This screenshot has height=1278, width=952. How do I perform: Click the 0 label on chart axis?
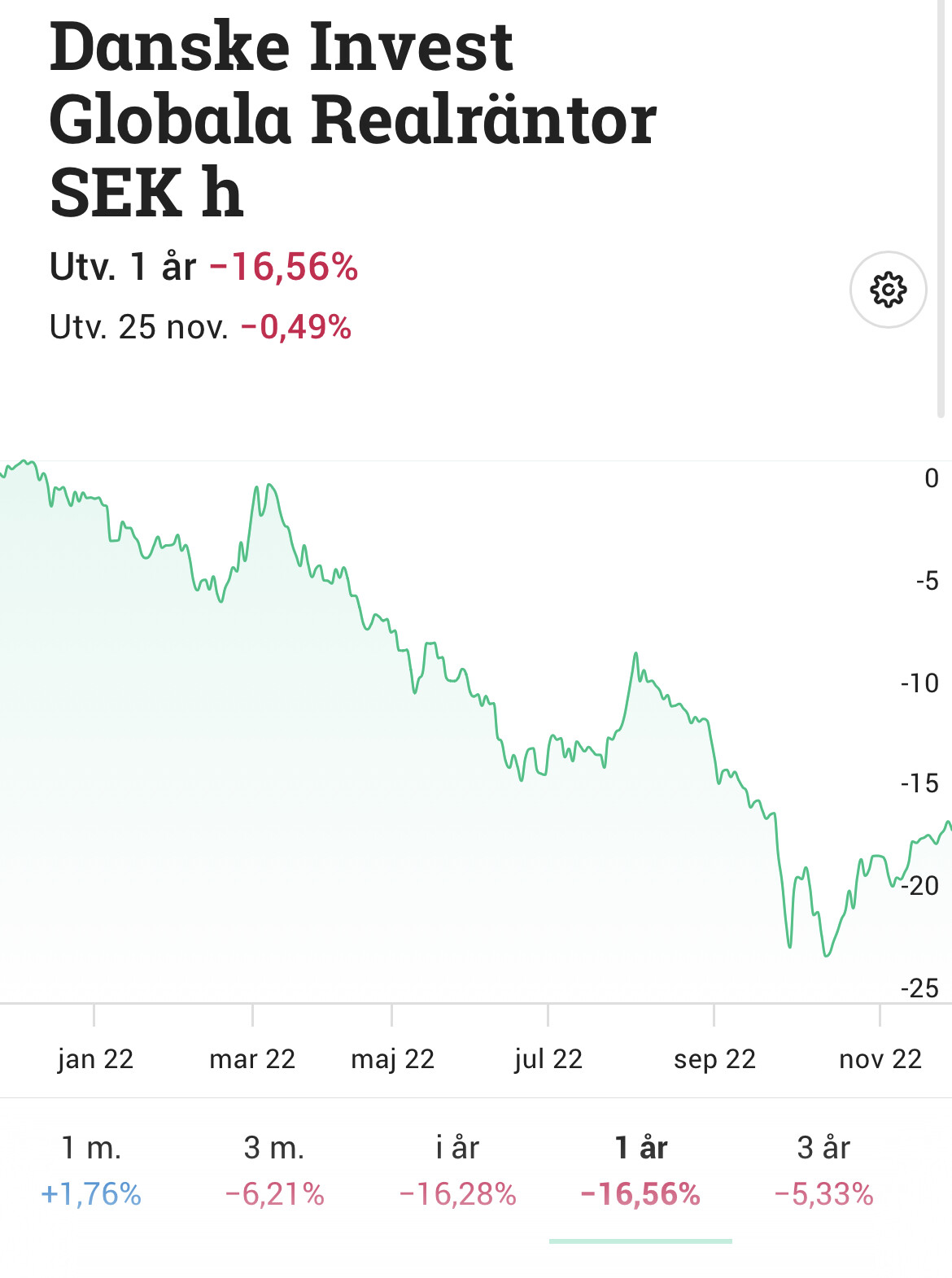click(x=932, y=478)
